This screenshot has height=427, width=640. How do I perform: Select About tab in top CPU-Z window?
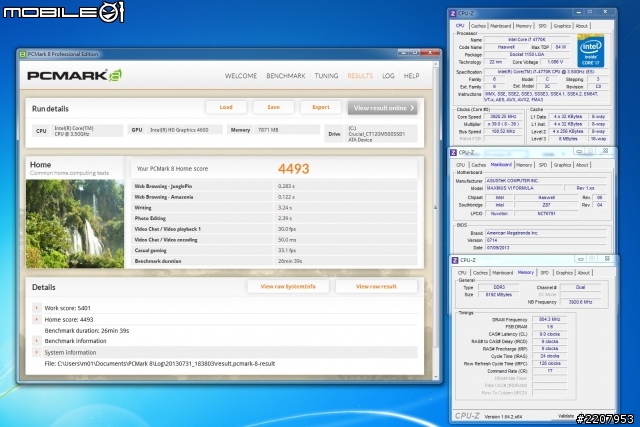point(582,26)
